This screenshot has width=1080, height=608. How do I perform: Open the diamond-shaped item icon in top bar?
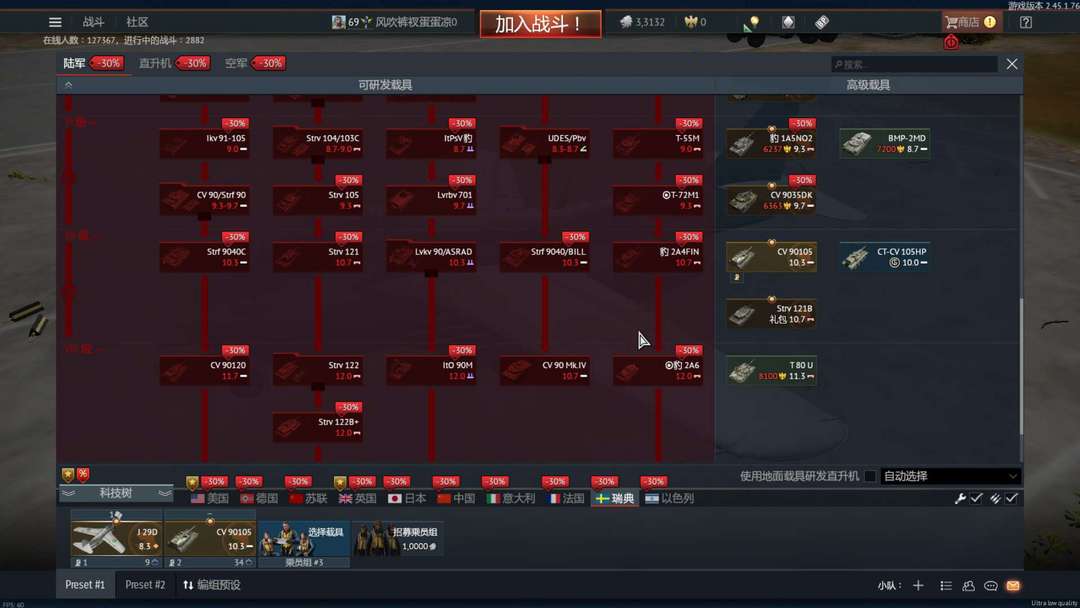pyautogui.click(x=788, y=22)
